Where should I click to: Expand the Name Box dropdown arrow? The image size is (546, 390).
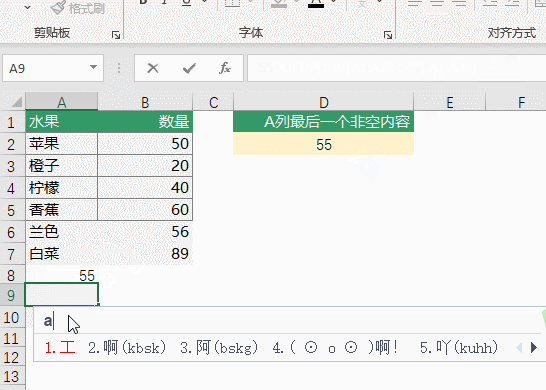(93, 67)
